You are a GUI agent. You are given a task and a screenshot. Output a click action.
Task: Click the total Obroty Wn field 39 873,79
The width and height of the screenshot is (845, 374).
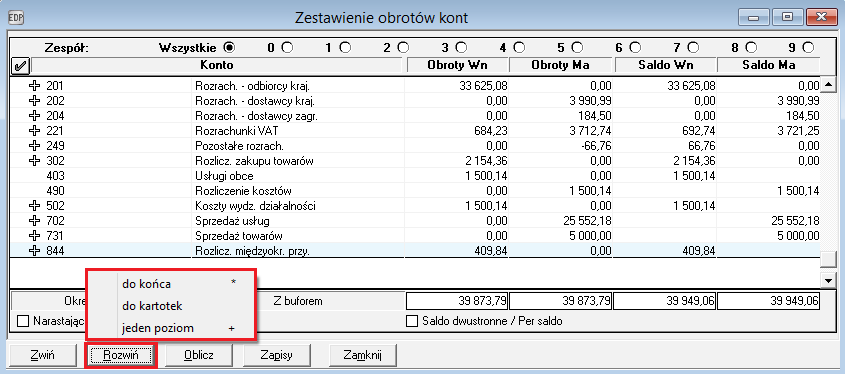tap(457, 301)
